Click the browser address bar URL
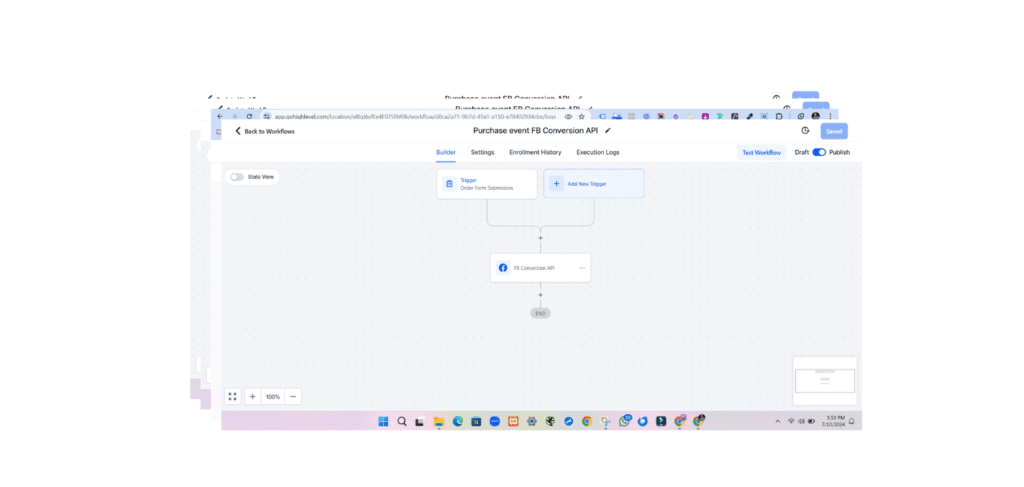Screen dimensions: 1024x487 pyautogui.click(x=415, y=116)
